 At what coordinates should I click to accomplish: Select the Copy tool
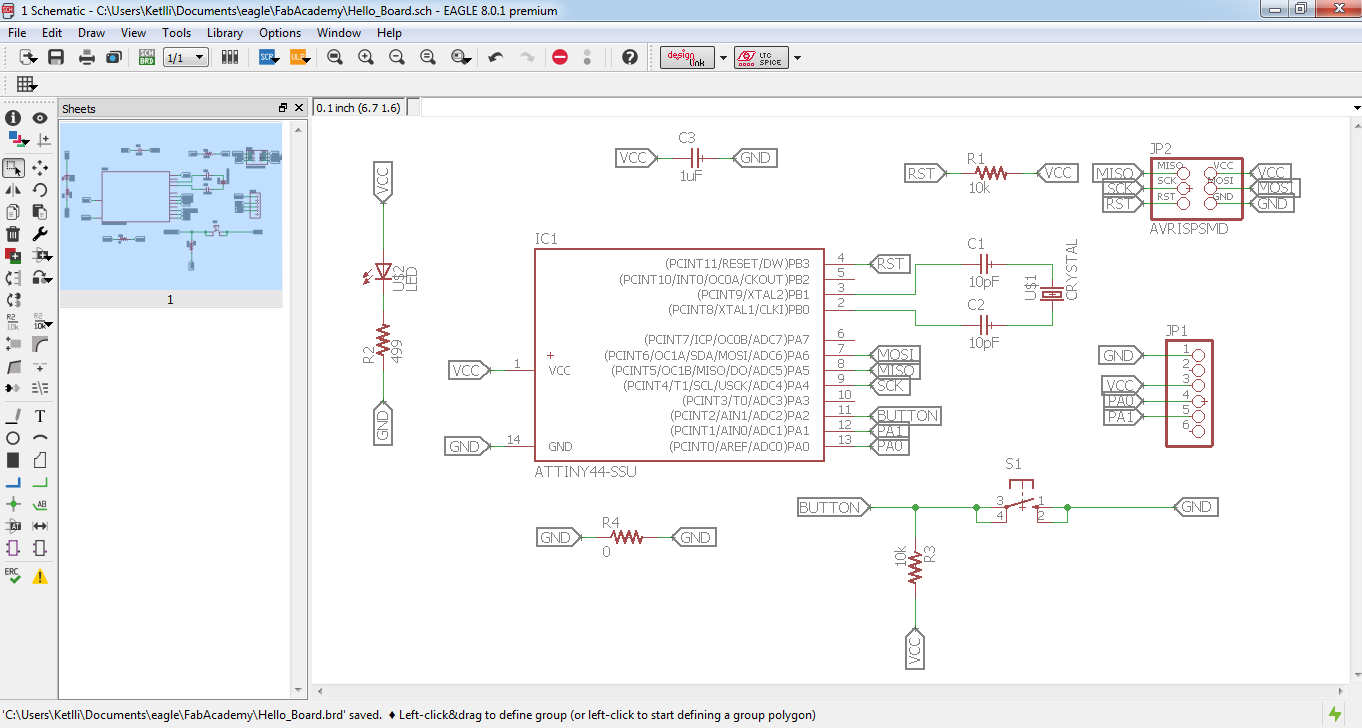pos(14,211)
